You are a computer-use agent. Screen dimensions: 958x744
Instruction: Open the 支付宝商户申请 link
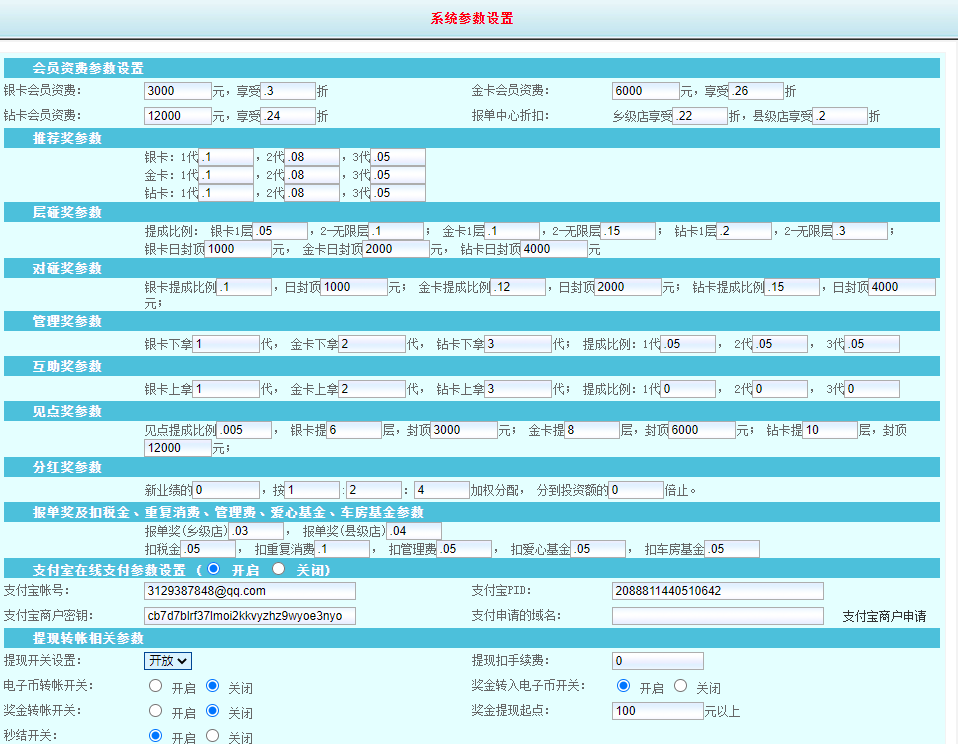tap(884, 616)
